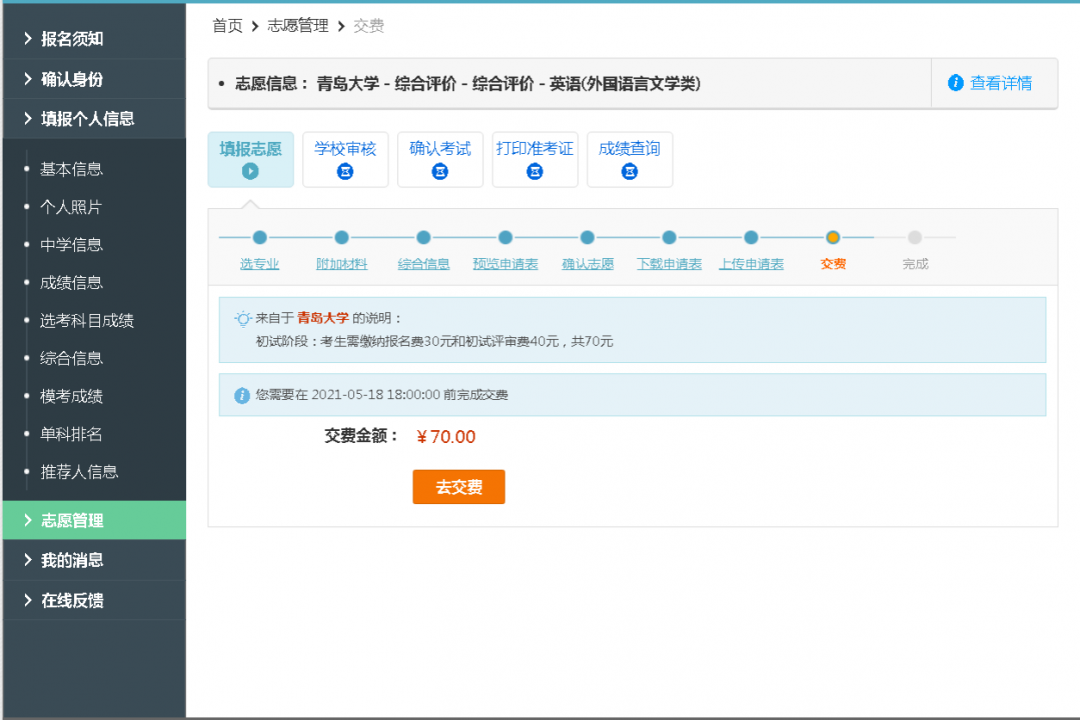Click the orange 交费 step circle
This screenshot has width=1080, height=720.
coord(833,238)
